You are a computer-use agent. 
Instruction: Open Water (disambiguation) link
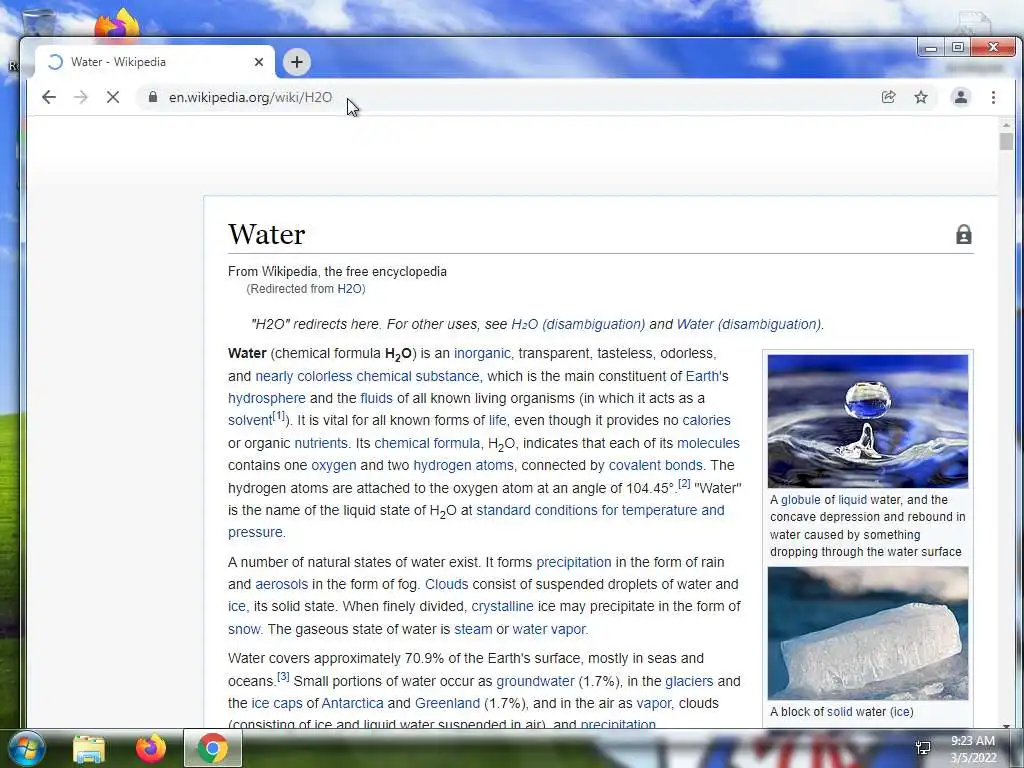[x=750, y=325]
